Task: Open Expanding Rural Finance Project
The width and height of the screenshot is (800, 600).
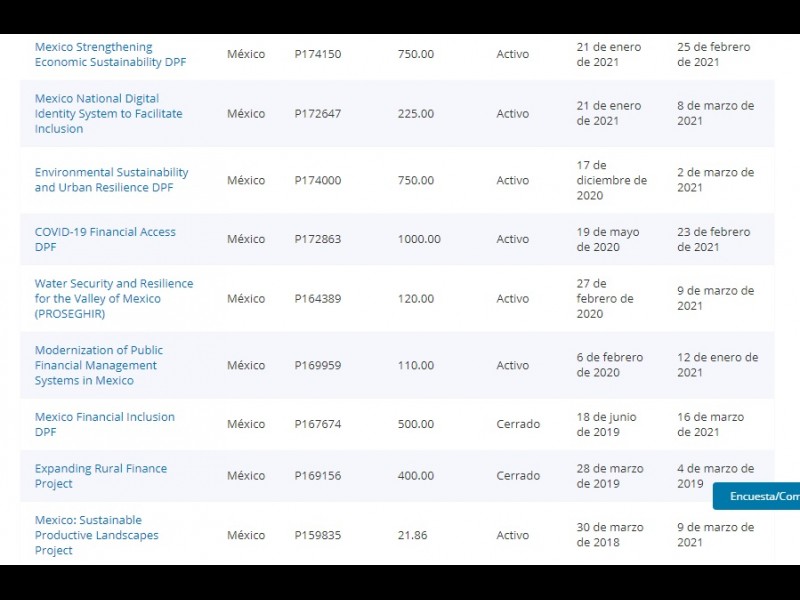Action: 100,476
